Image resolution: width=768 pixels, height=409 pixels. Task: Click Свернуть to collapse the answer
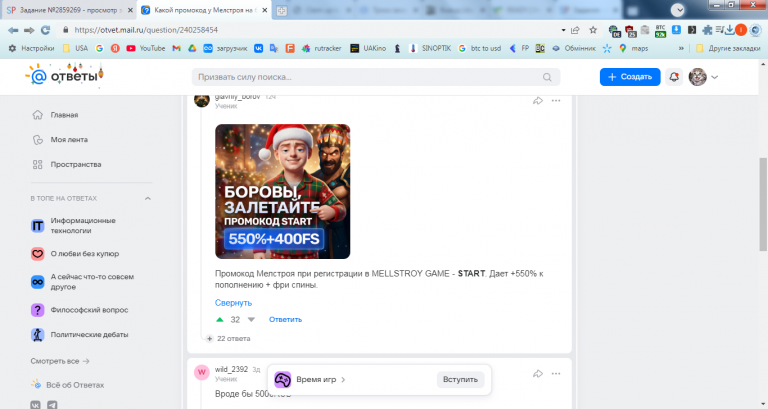233,303
